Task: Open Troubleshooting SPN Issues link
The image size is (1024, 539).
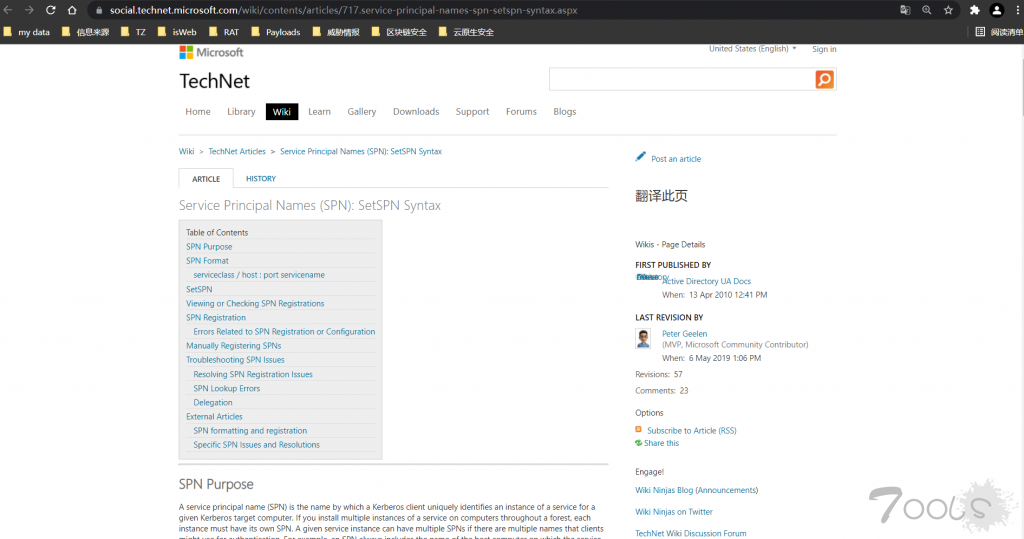Action: pos(235,360)
